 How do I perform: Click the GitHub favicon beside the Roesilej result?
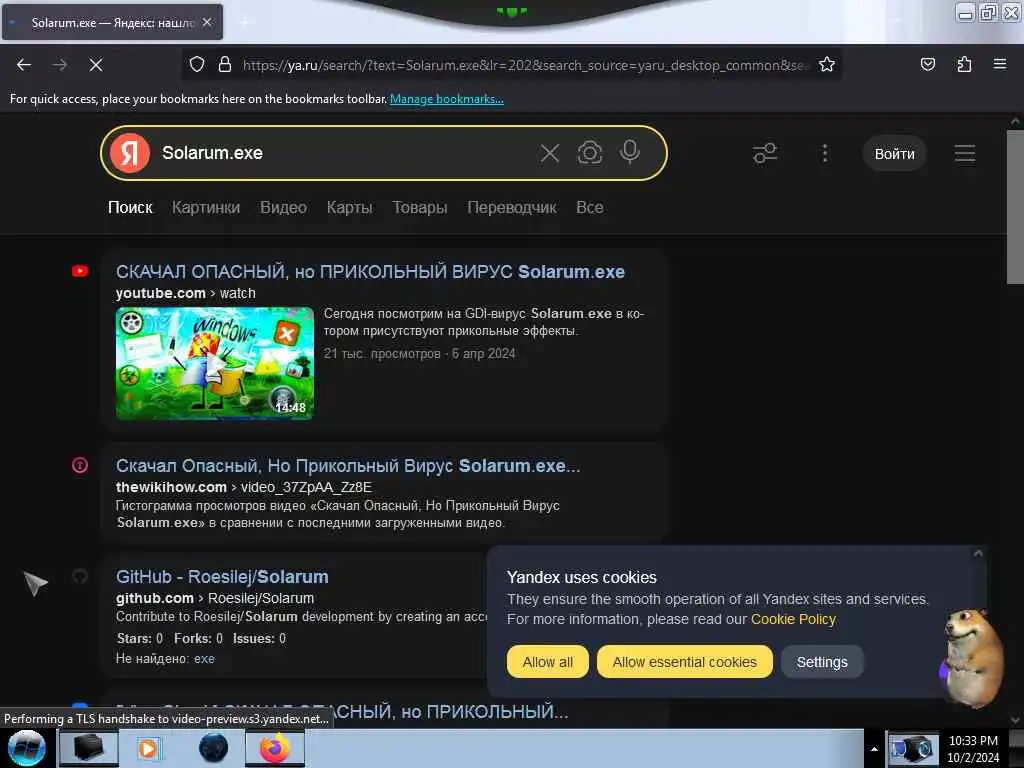pyautogui.click(x=80, y=576)
